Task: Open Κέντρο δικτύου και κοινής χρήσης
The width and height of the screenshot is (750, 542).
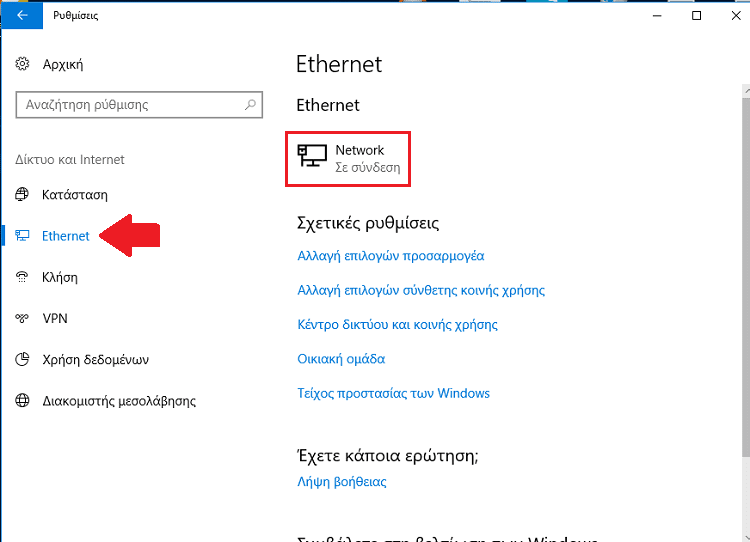Action: [x=397, y=325]
